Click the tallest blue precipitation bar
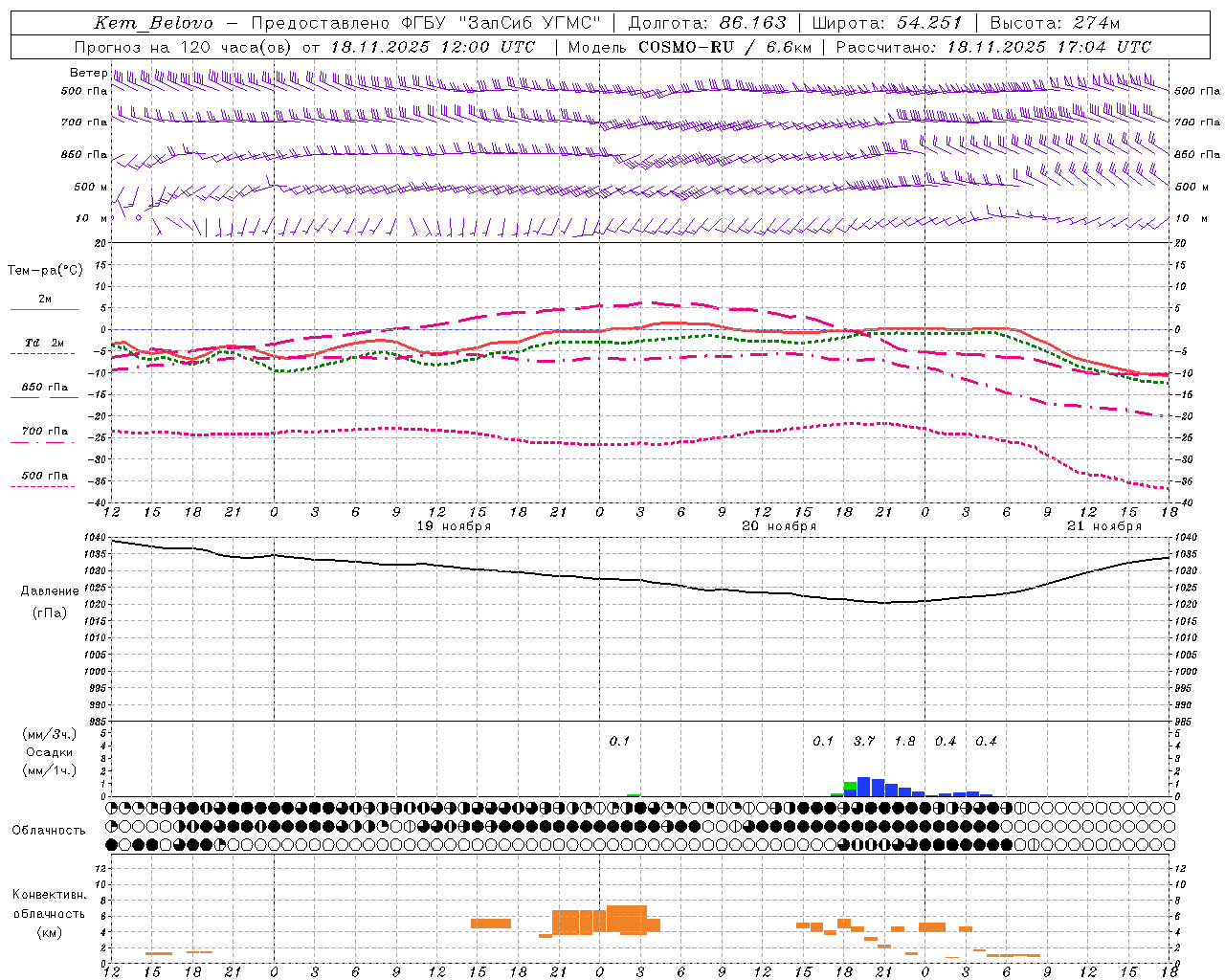This screenshot has width=1225, height=980. pyautogui.click(x=863, y=787)
